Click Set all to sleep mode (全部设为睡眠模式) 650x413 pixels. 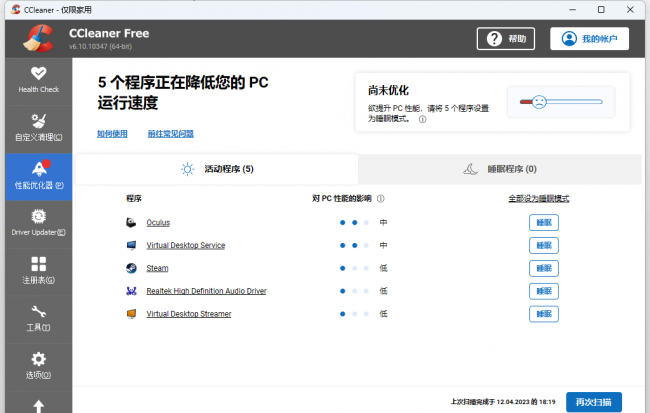[538, 199]
